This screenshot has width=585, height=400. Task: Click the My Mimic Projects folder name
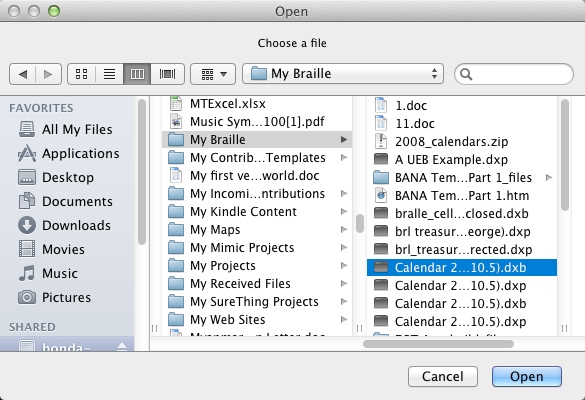242,247
